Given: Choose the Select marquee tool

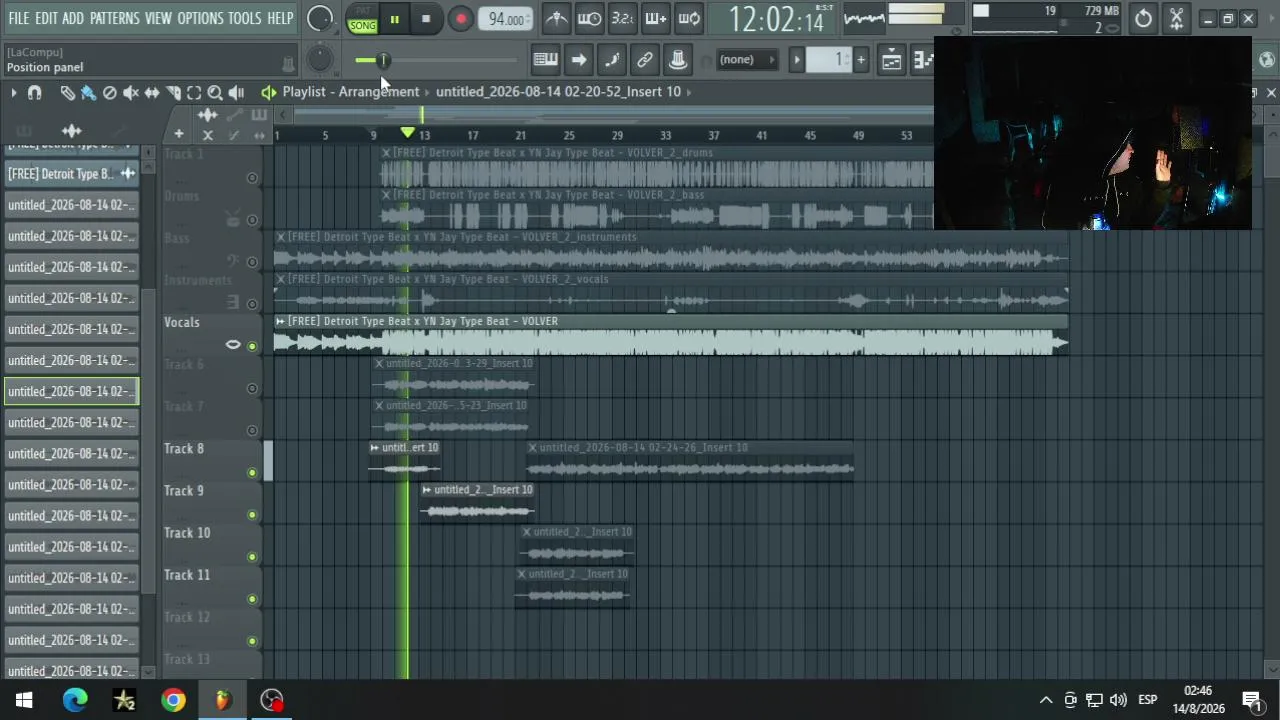Looking at the screenshot, I should 194,93.
